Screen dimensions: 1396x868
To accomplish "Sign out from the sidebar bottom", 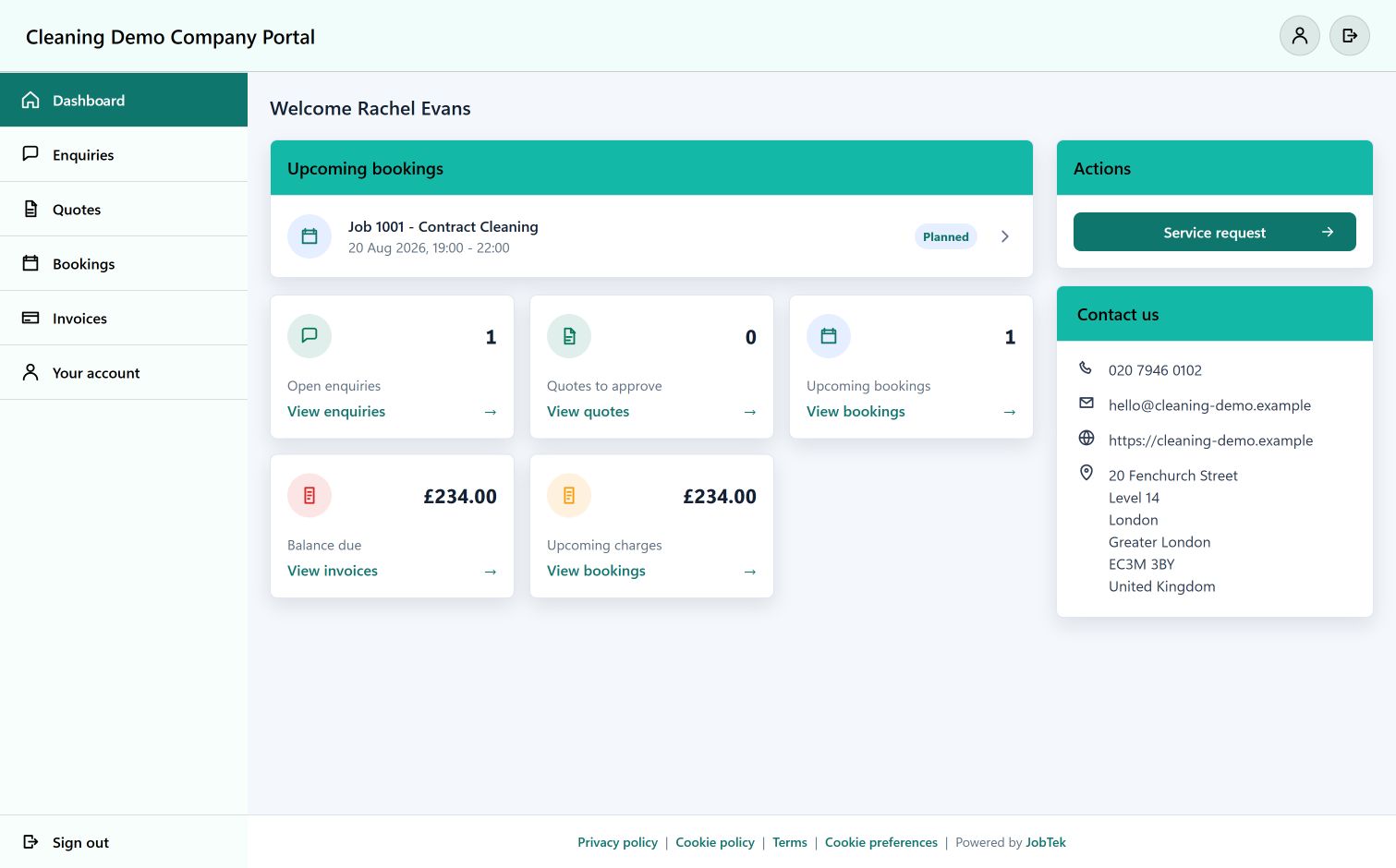I will click(124, 841).
